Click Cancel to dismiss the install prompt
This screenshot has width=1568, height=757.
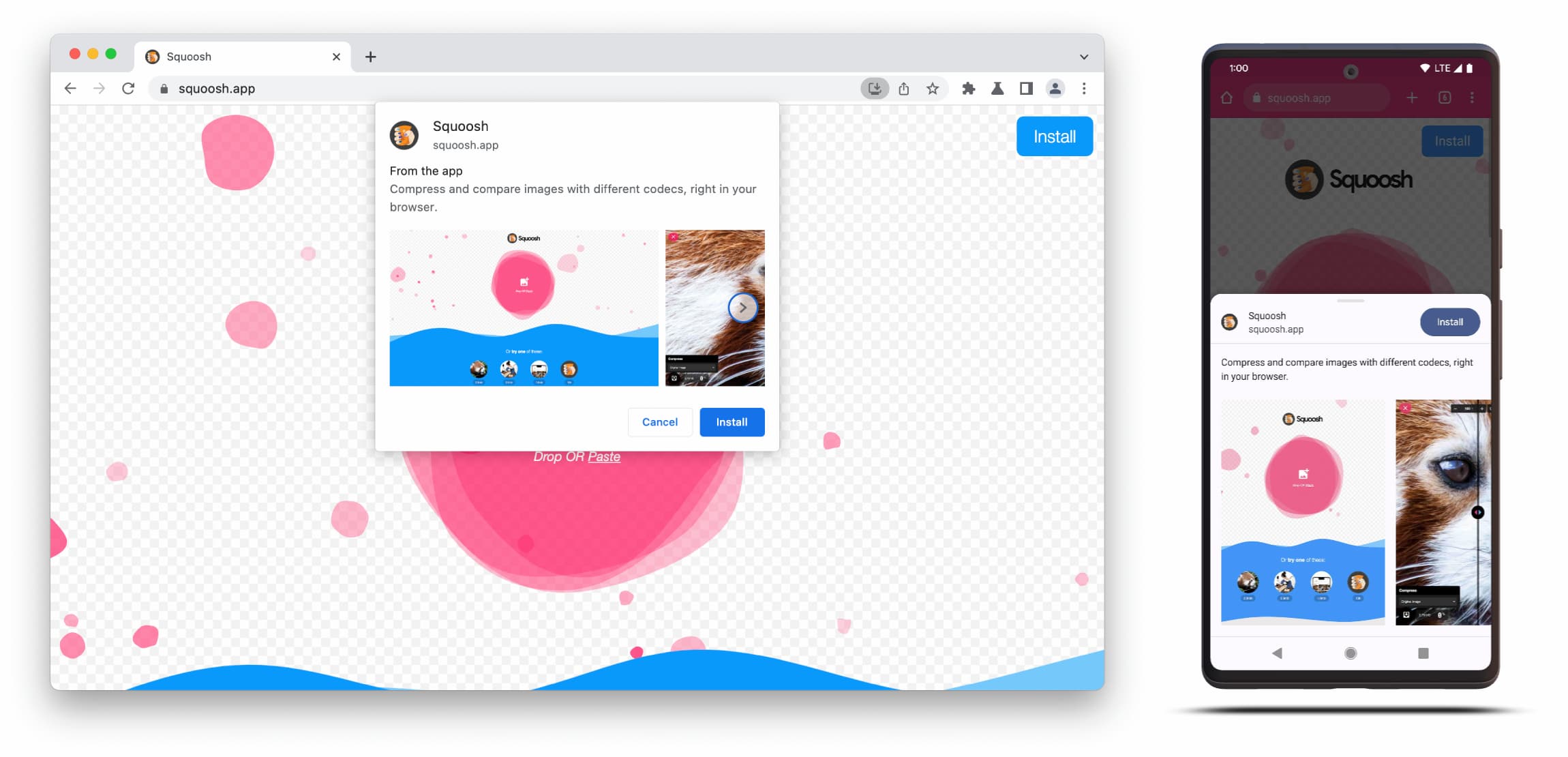click(659, 421)
